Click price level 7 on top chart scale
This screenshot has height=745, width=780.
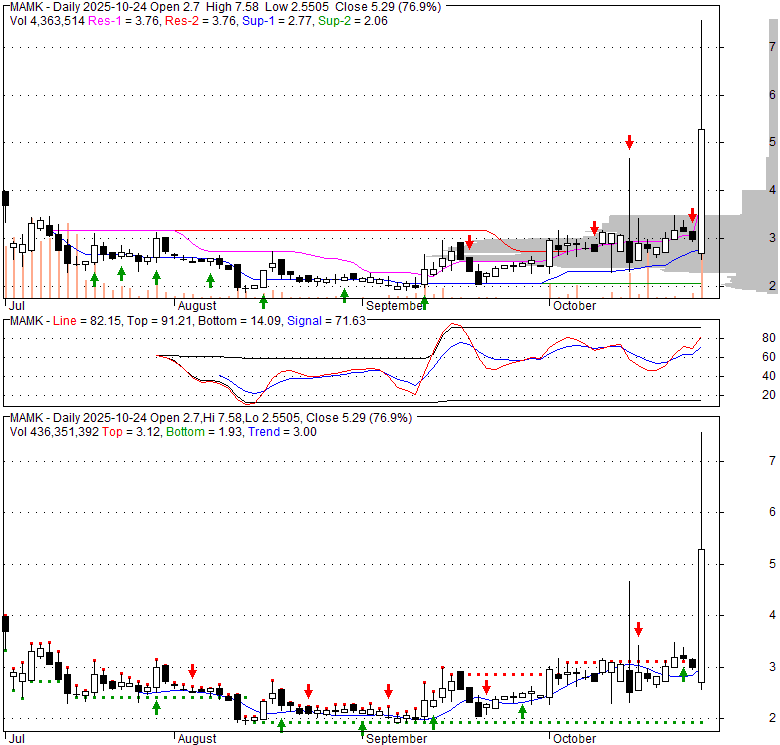tap(772, 47)
